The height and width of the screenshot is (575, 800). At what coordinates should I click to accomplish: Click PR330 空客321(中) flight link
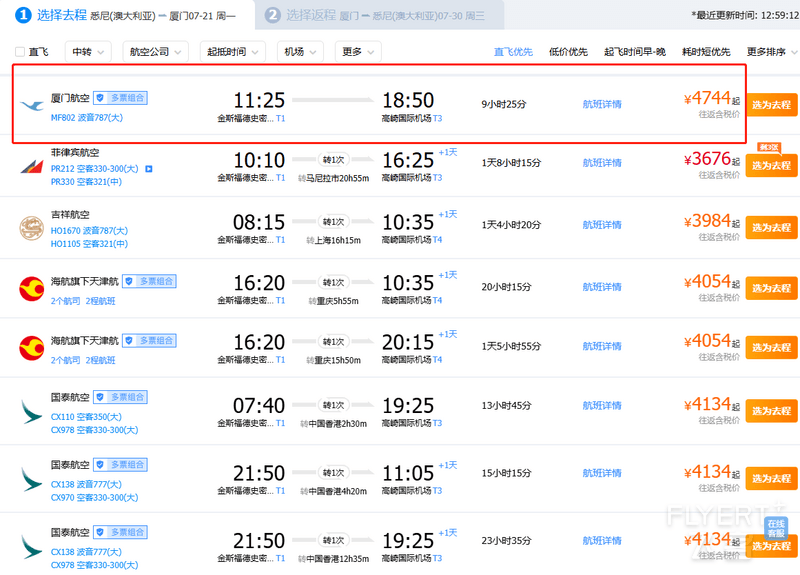[86, 182]
